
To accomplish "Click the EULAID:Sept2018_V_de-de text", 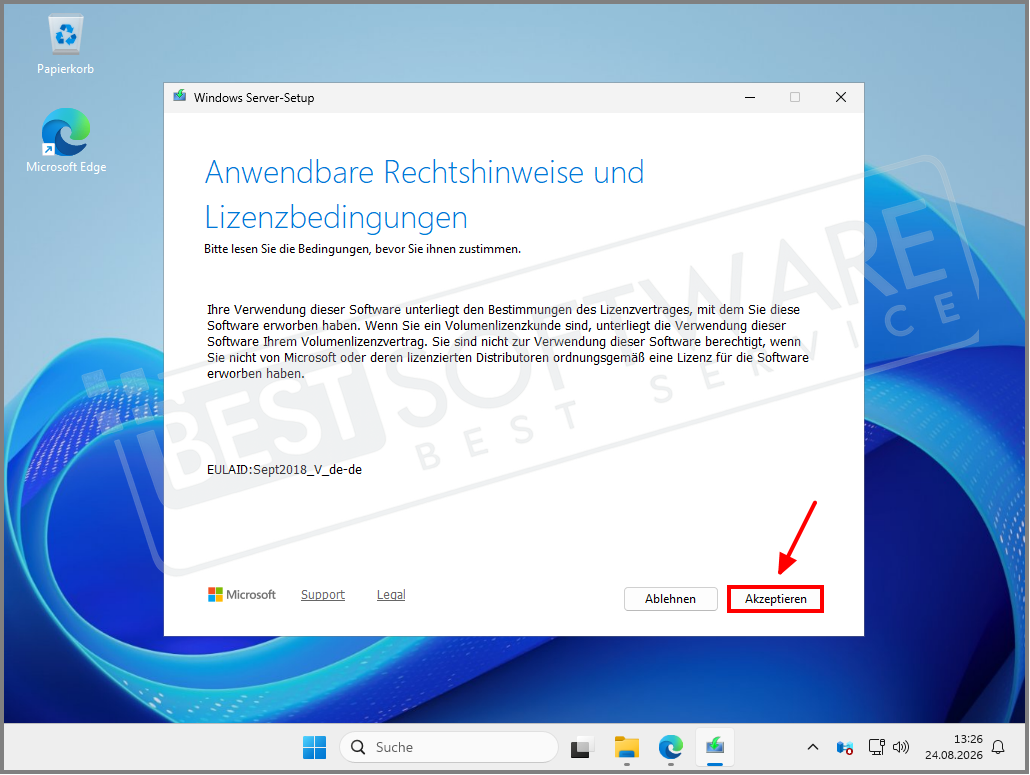I will 284,470.
